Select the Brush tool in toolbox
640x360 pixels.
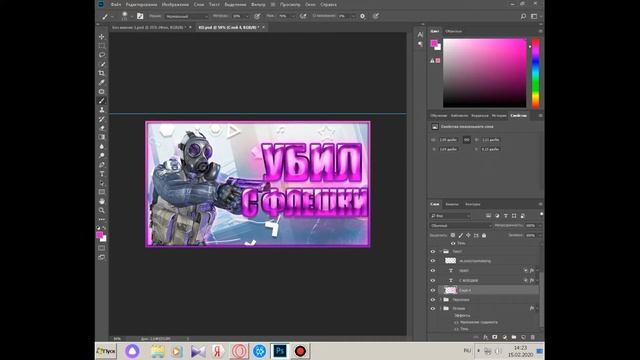(102, 101)
